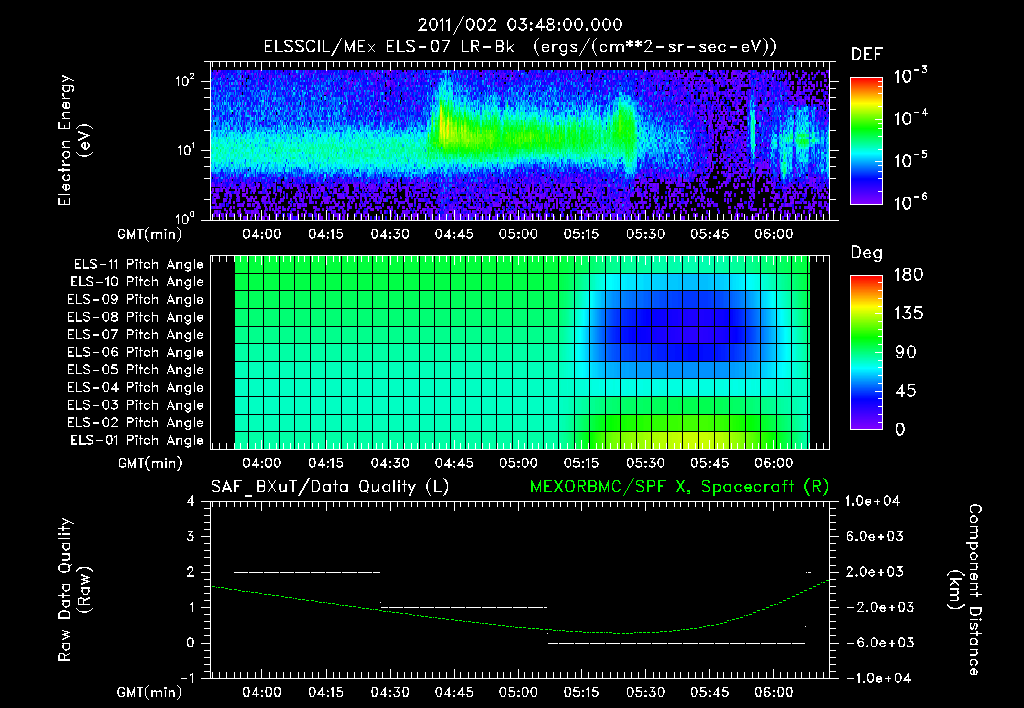Click the 180 value on the Deg scale

908,275
